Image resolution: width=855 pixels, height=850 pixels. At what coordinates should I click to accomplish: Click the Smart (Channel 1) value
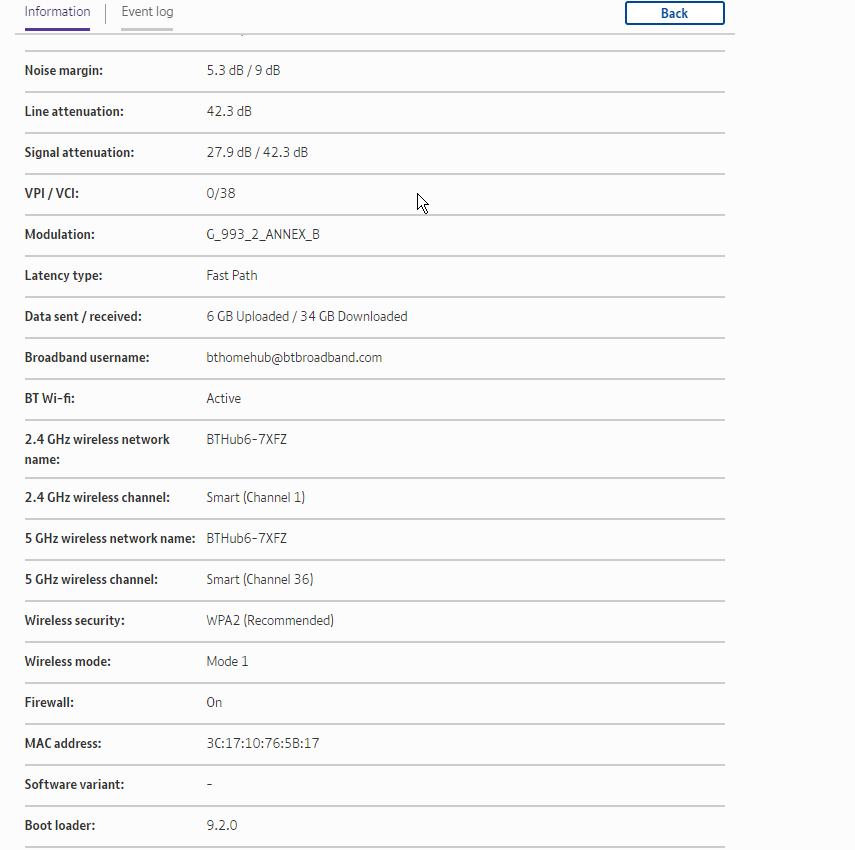click(x=255, y=497)
